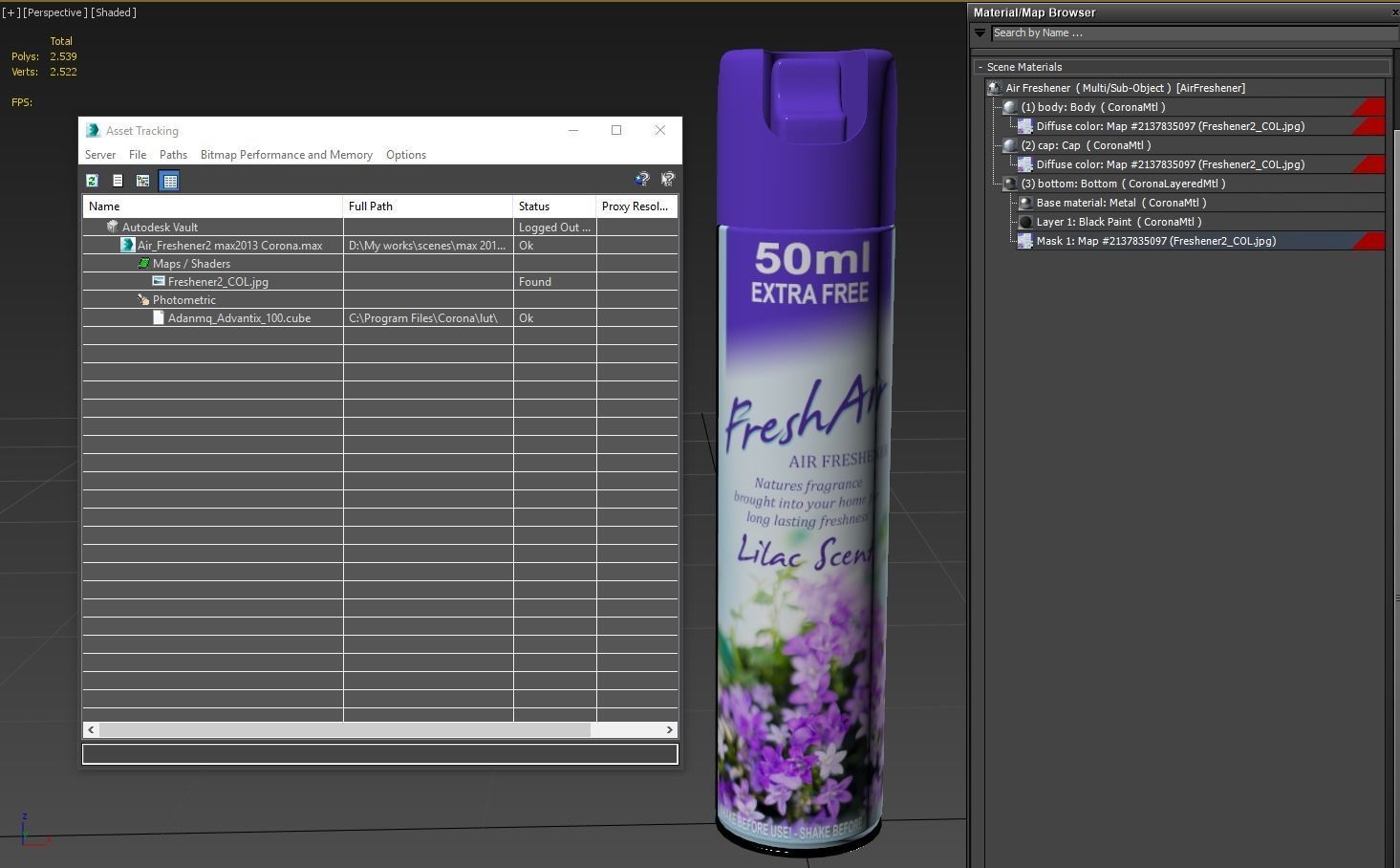The height and width of the screenshot is (868, 1400).
Task: Select the Freshener2_COL.jpg asset row
Action: coord(380,281)
